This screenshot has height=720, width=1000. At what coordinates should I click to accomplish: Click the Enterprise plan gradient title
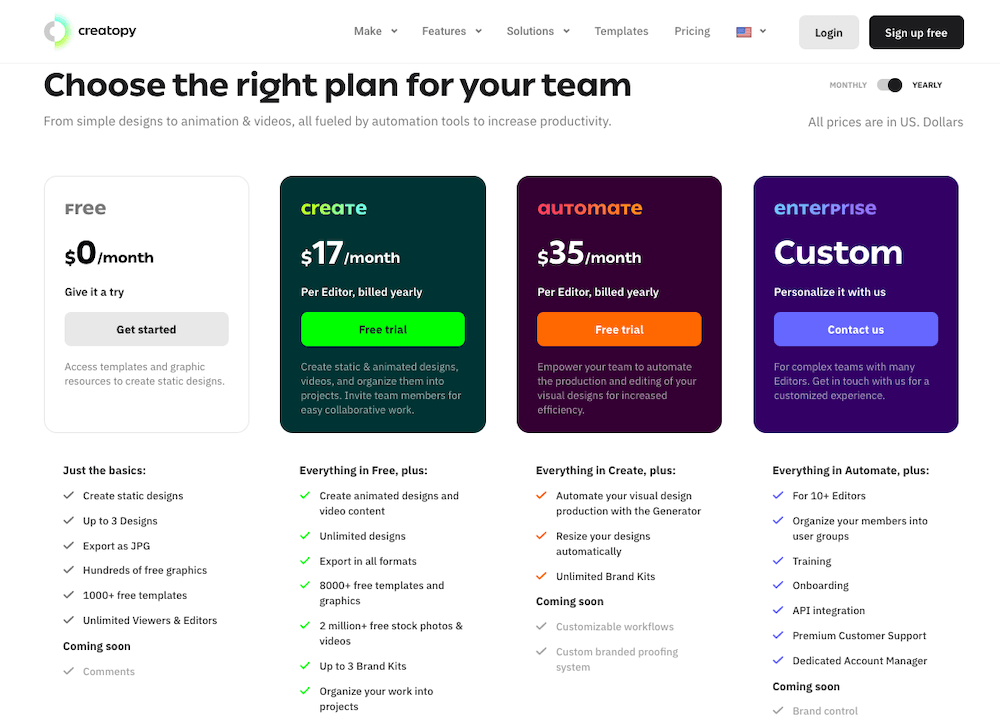click(x=825, y=209)
